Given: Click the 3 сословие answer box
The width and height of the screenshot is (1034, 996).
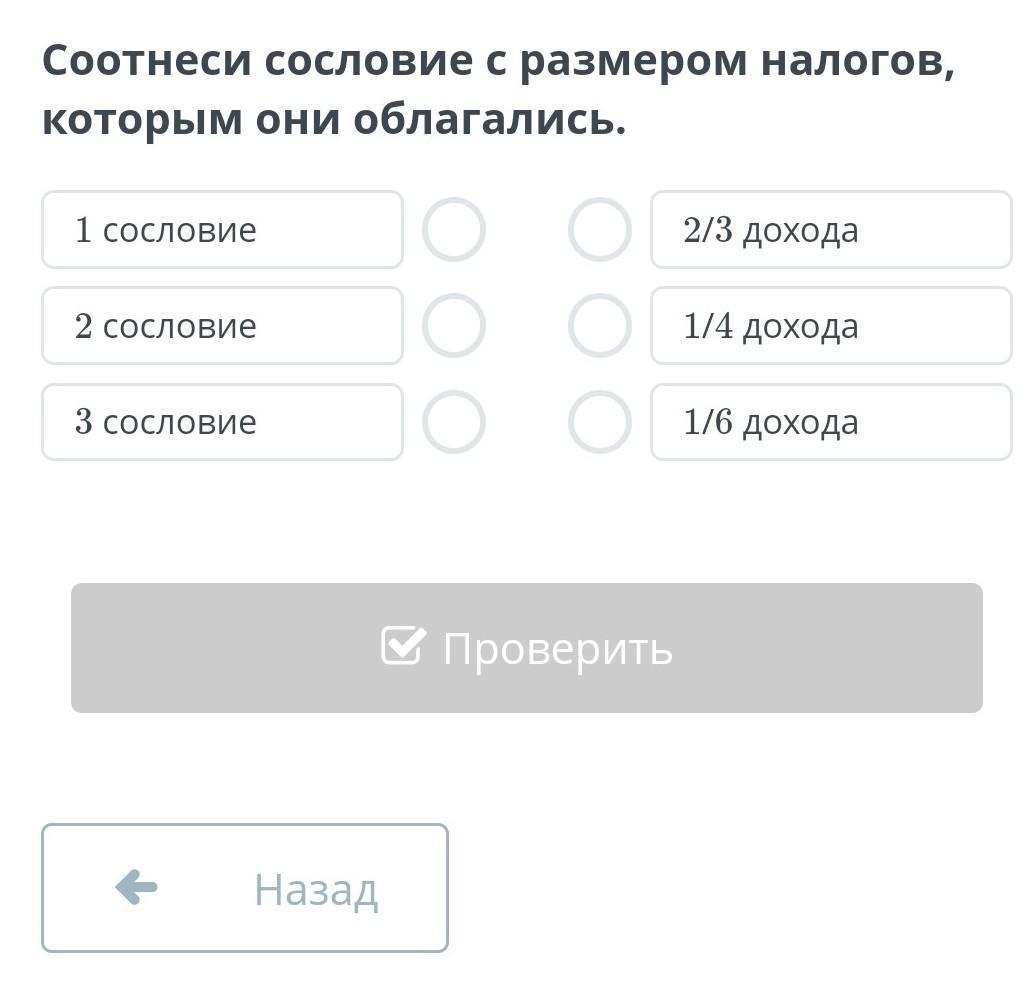Looking at the screenshot, I should tap(222, 422).
